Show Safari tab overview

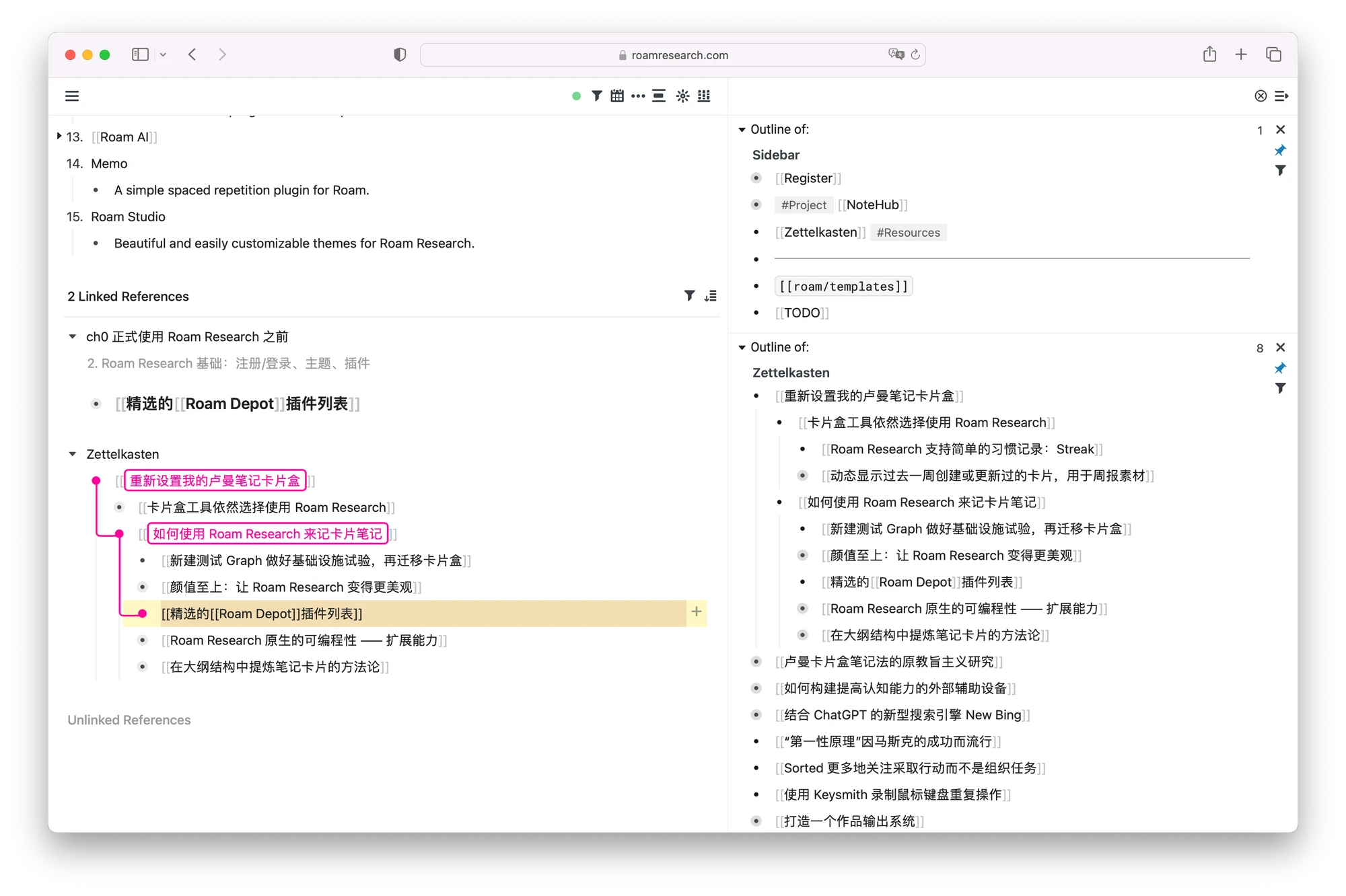point(1273,54)
